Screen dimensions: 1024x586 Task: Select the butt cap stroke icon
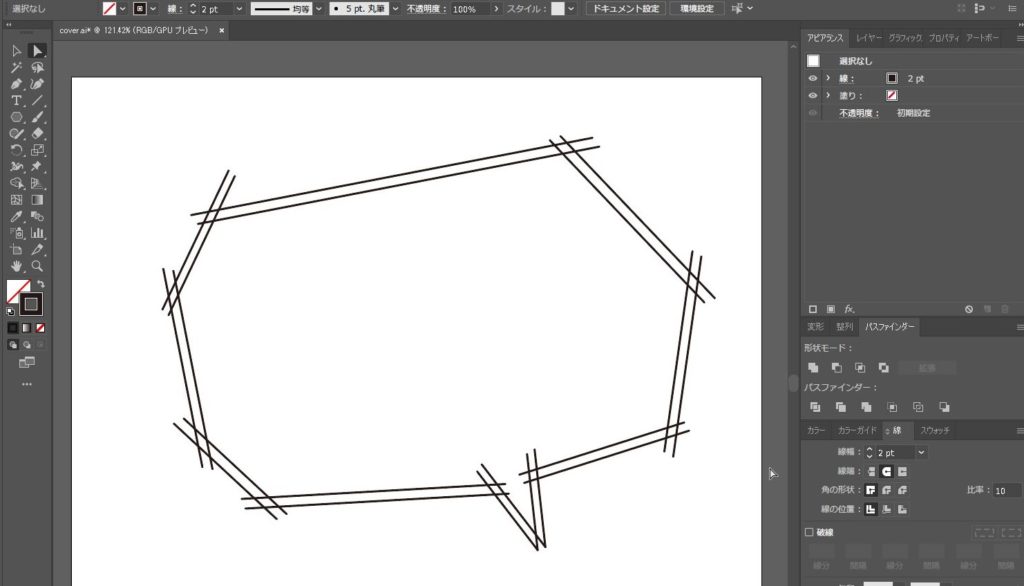coord(871,471)
